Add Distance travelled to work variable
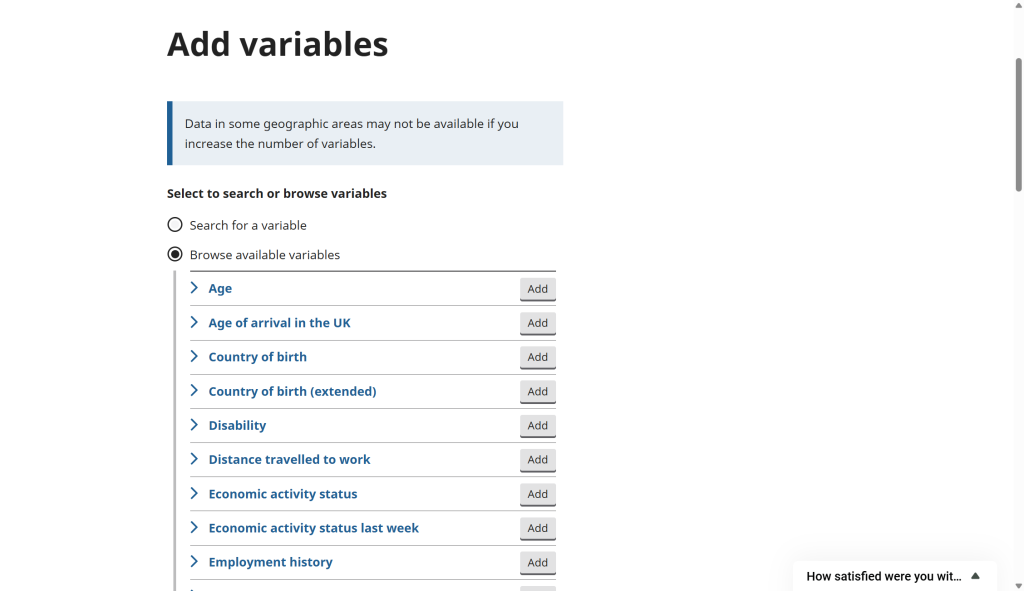The image size is (1024, 591). 537,460
